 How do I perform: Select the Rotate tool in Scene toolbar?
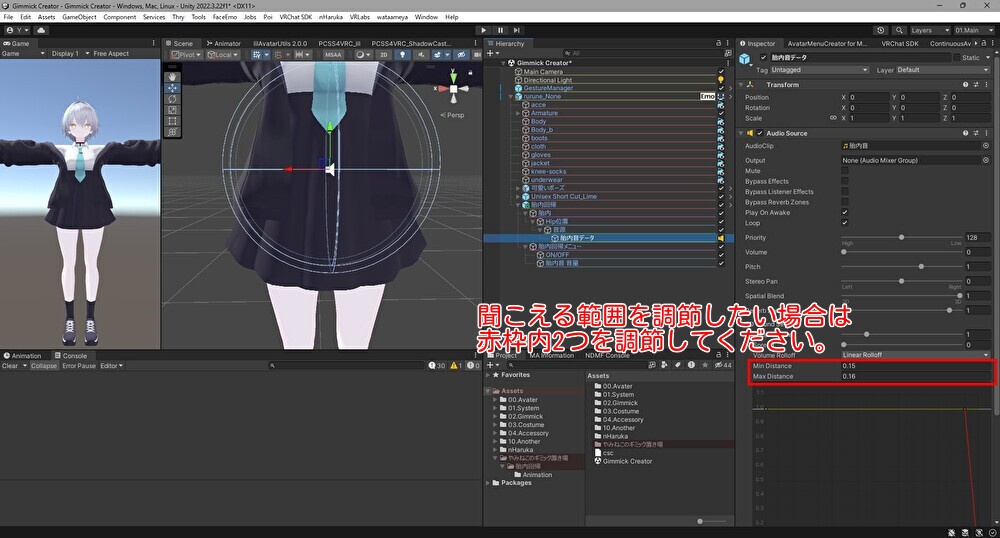(x=172, y=99)
